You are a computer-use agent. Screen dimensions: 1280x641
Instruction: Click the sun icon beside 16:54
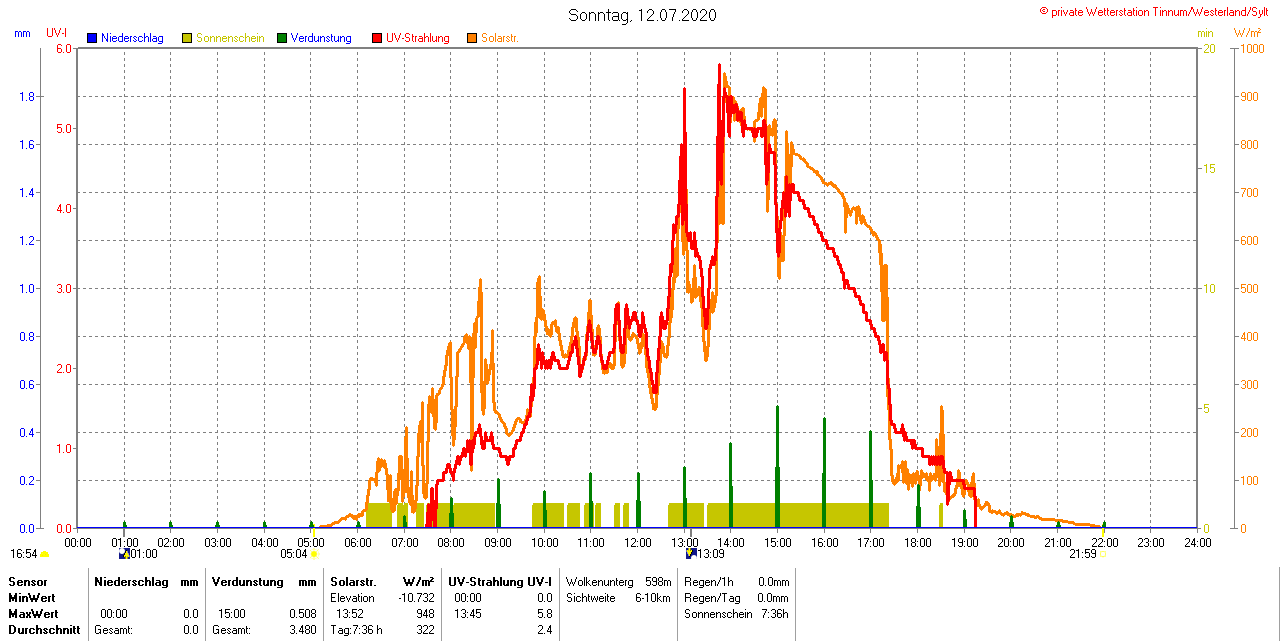[x=45, y=554]
